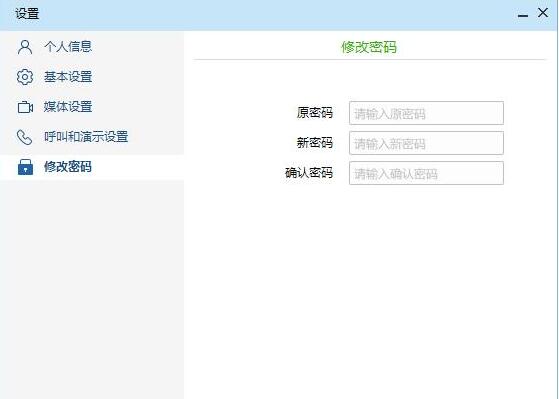Close the 设置 window
The height and width of the screenshot is (399, 559).
coord(543,13)
